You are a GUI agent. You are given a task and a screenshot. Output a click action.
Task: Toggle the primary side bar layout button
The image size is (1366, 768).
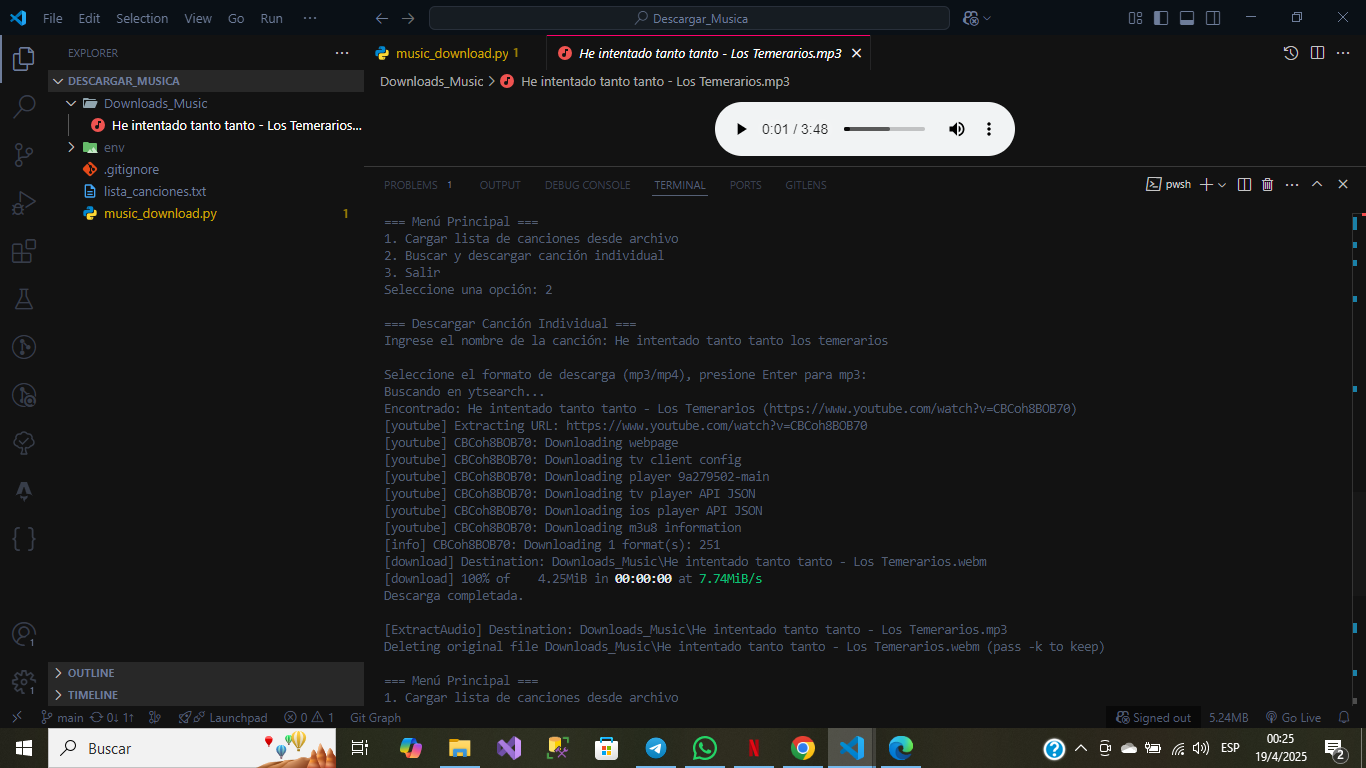1161,18
